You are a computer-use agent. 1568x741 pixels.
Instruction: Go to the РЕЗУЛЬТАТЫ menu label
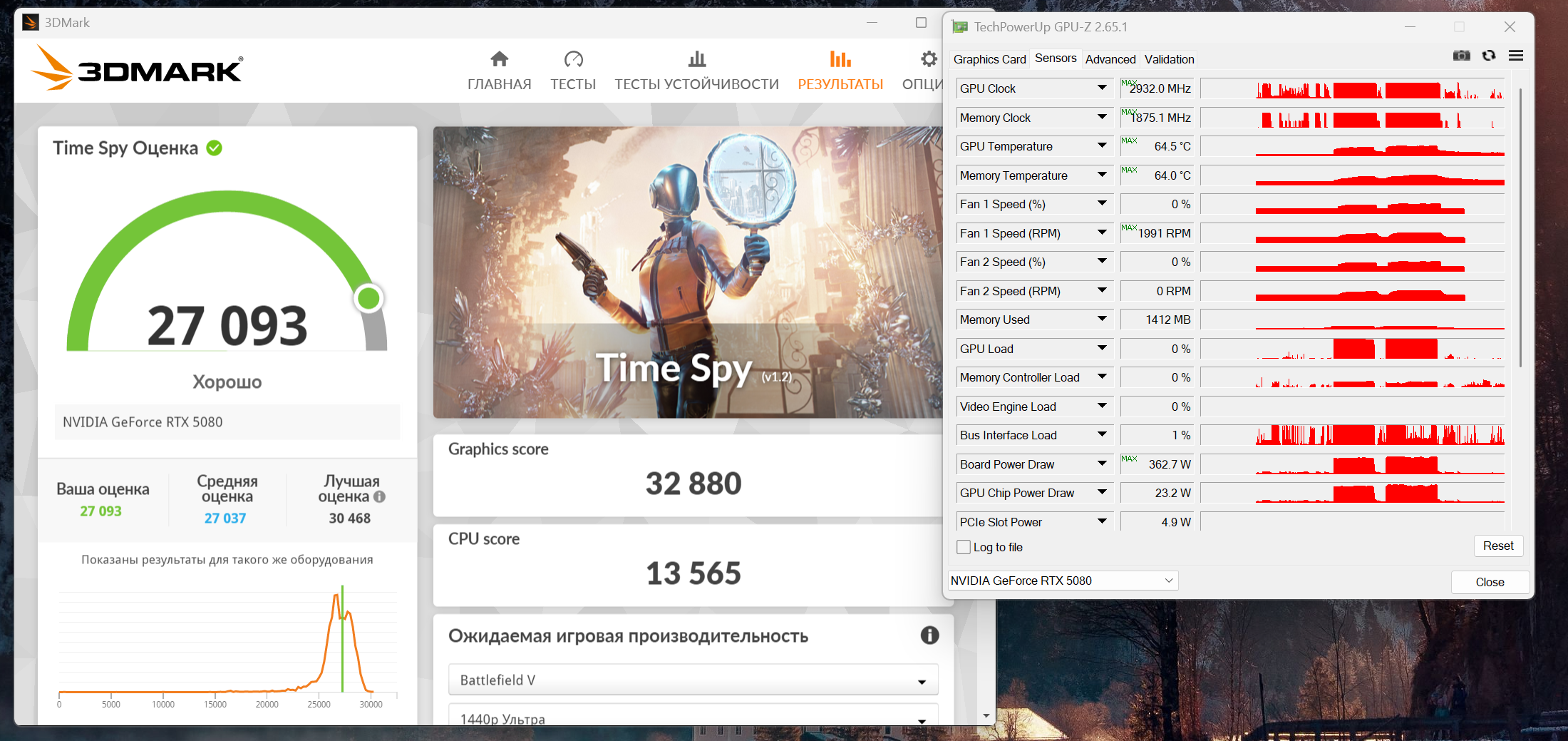click(840, 84)
